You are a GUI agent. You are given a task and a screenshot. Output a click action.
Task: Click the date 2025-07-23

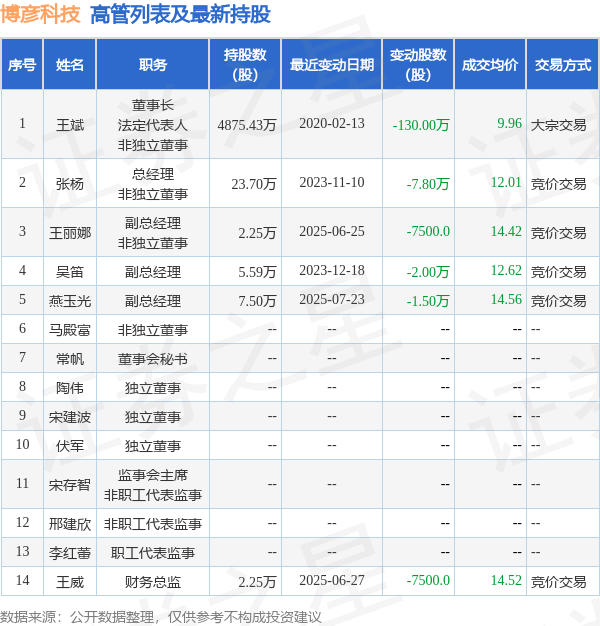click(x=332, y=299)
